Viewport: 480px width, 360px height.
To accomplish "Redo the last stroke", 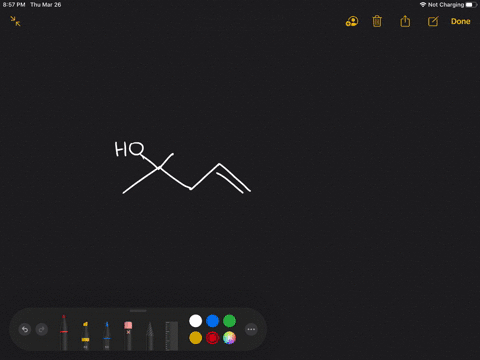I will pyautogui.click(x=42, y=329).
